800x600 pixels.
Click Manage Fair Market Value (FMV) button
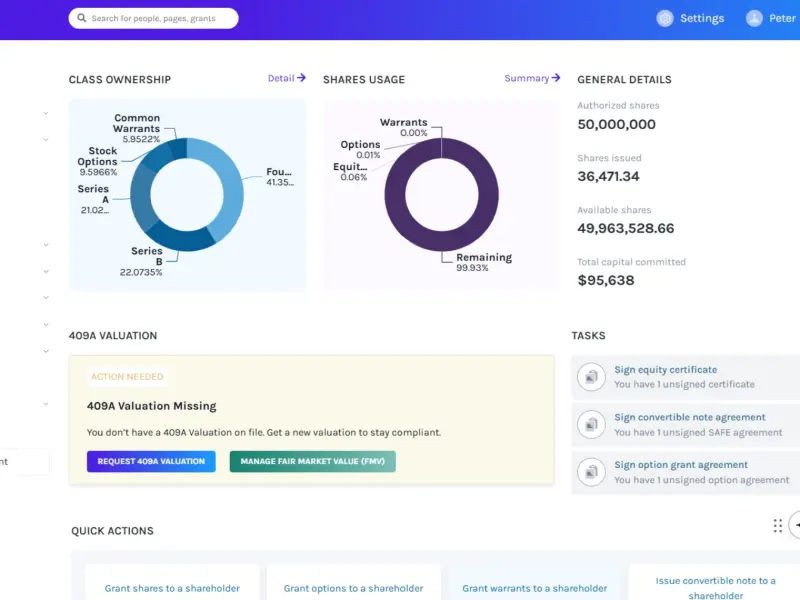point(313,461)
